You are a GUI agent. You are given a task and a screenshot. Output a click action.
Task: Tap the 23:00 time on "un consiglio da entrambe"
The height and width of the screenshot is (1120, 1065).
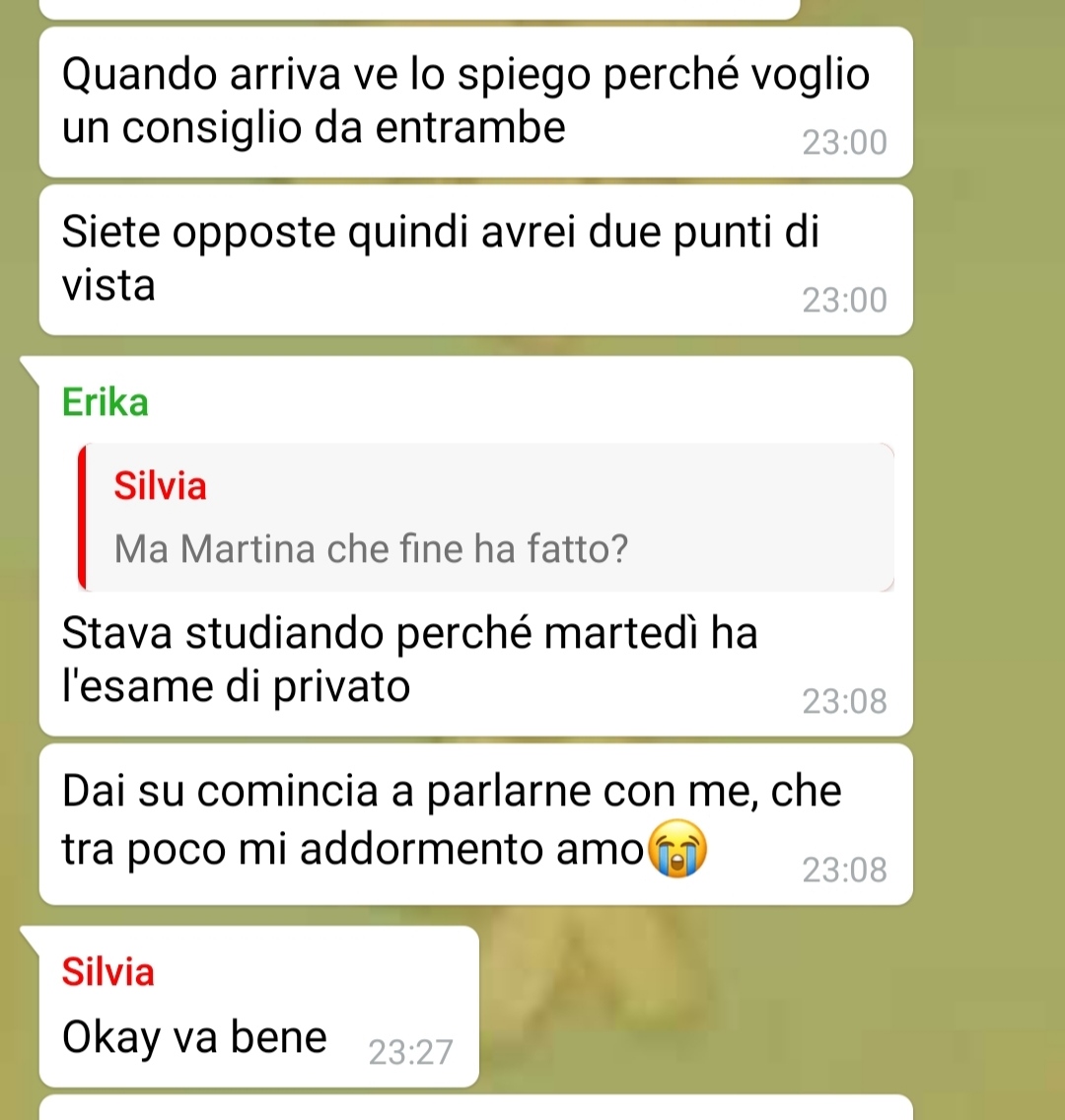[844, 143]
